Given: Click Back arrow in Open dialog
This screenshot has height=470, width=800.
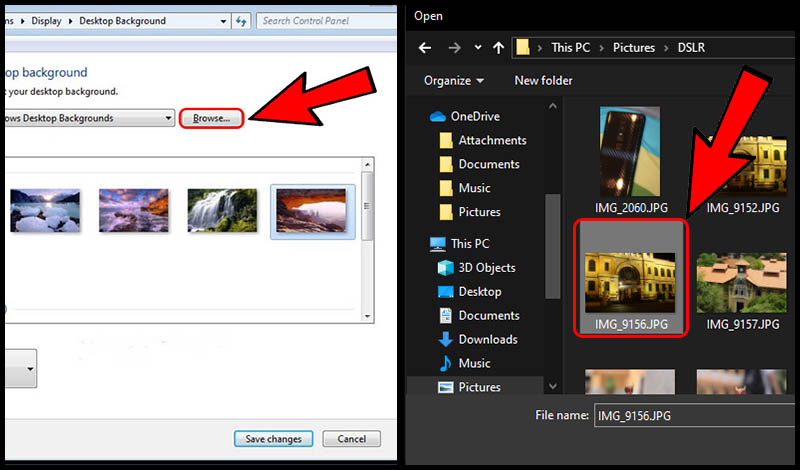Looking at the screenshot, I should tap(425, 48).
